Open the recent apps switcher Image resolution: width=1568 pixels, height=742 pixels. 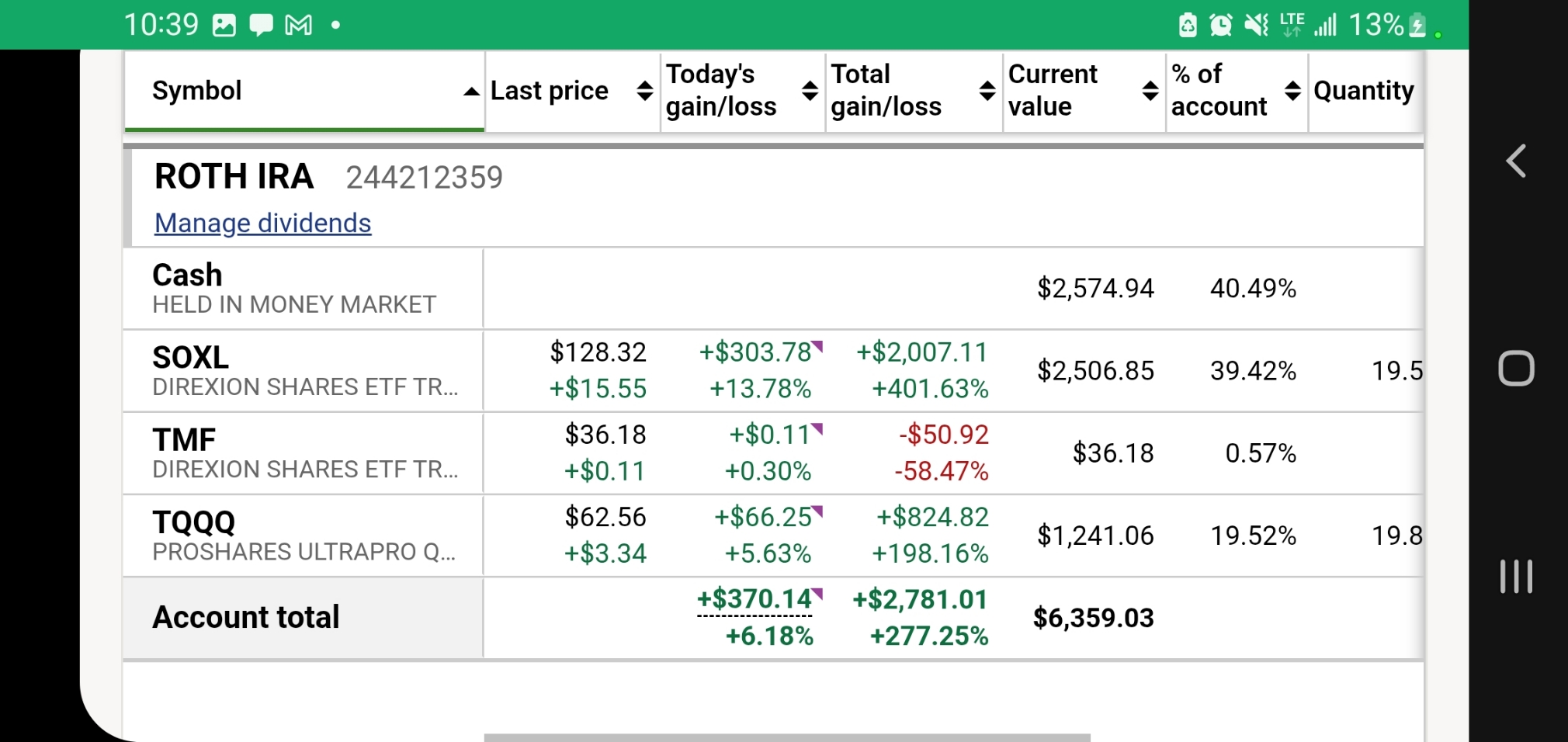click(x=1516, y=577)
